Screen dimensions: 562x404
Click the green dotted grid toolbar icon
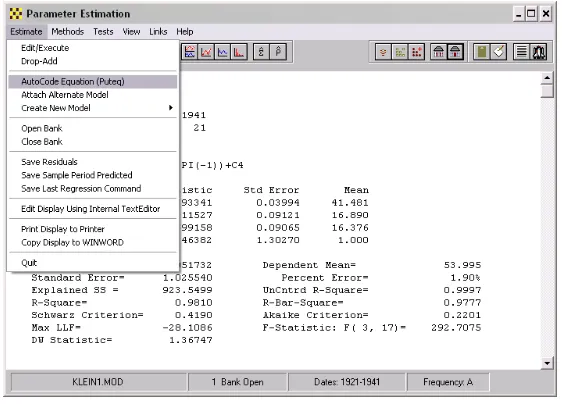(x=400, y=52)
